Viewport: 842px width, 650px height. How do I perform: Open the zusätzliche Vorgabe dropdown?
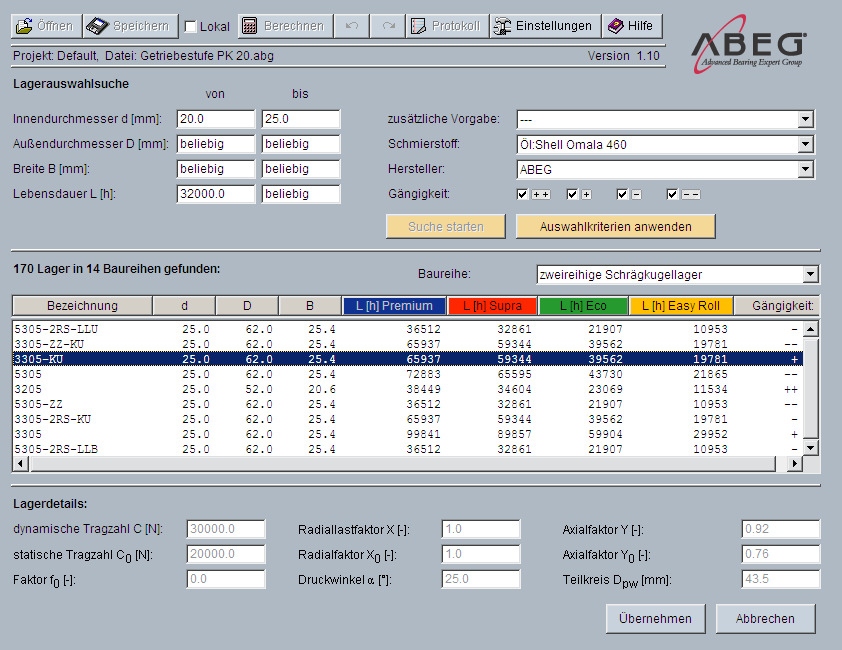805,119
